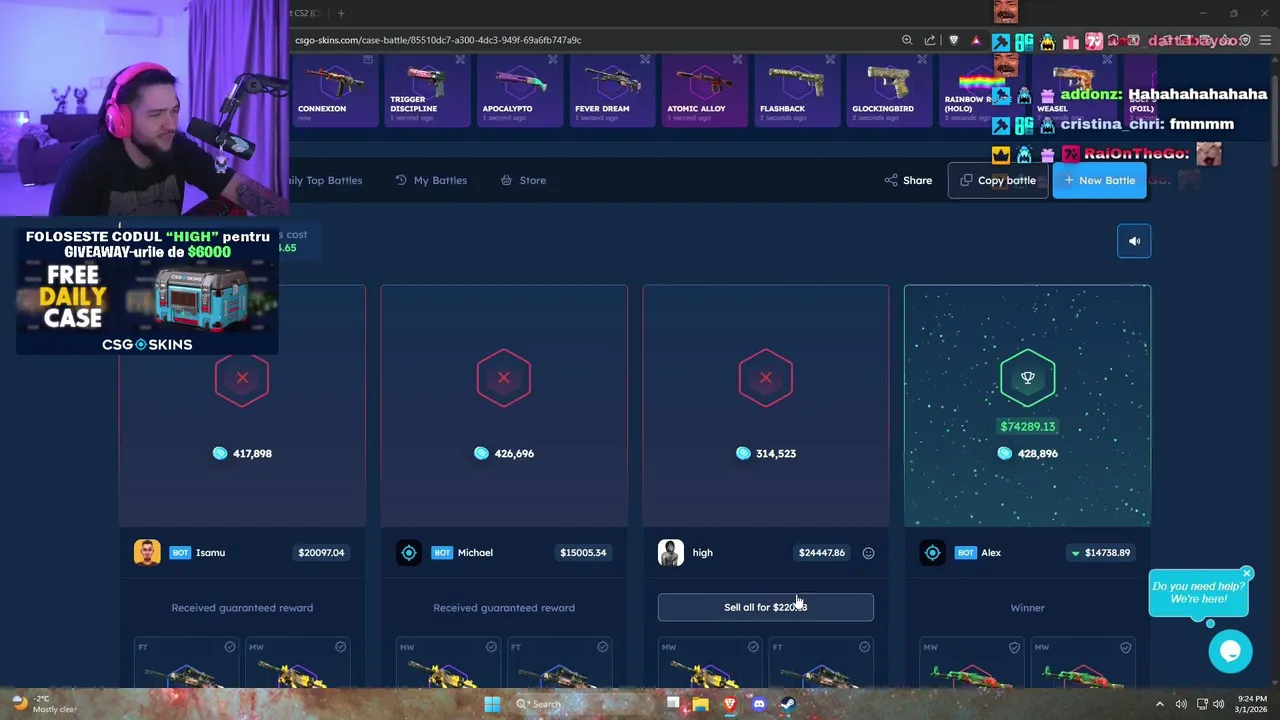This screenshot has height=720, width=1280.
Task: Show hidden system tray icons
Action: [1160, 704]
